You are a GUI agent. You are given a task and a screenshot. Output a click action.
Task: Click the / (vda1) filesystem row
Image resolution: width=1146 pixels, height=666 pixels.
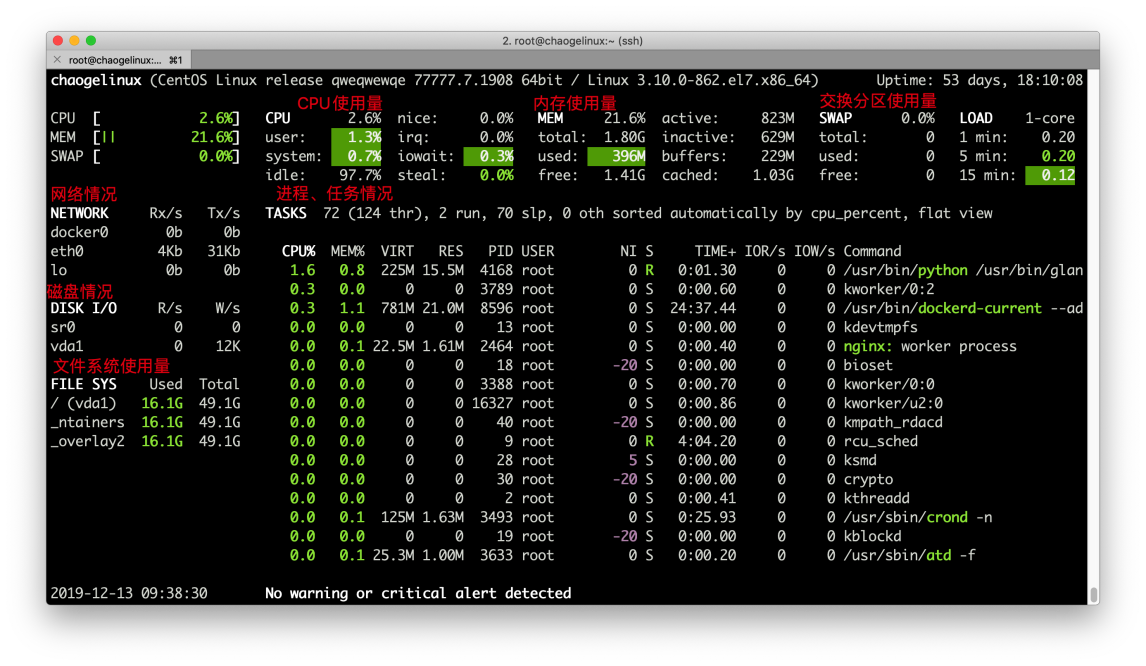(x=145, y=404)
